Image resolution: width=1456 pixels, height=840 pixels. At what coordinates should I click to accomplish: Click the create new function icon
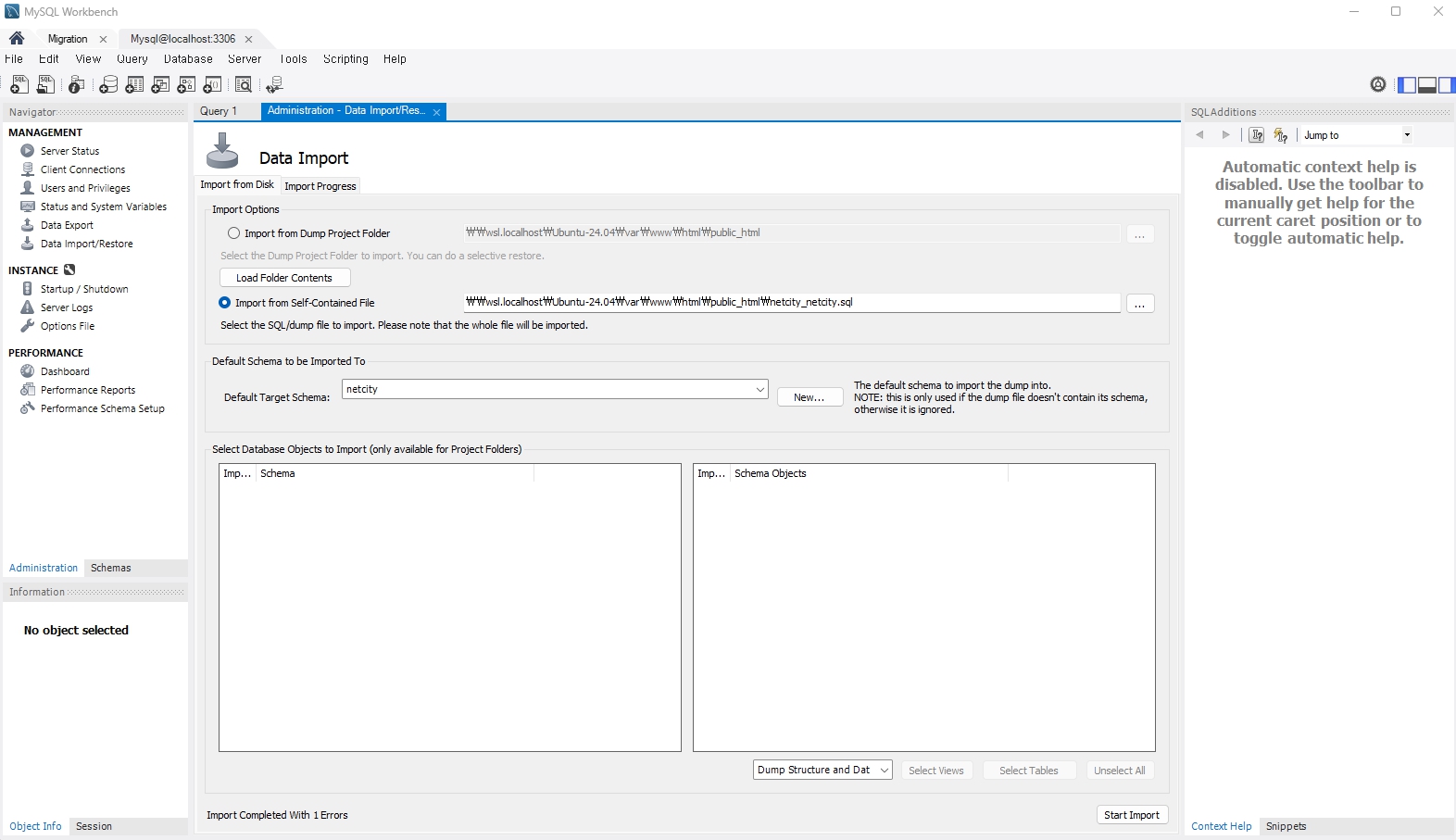tap(212, 85)
